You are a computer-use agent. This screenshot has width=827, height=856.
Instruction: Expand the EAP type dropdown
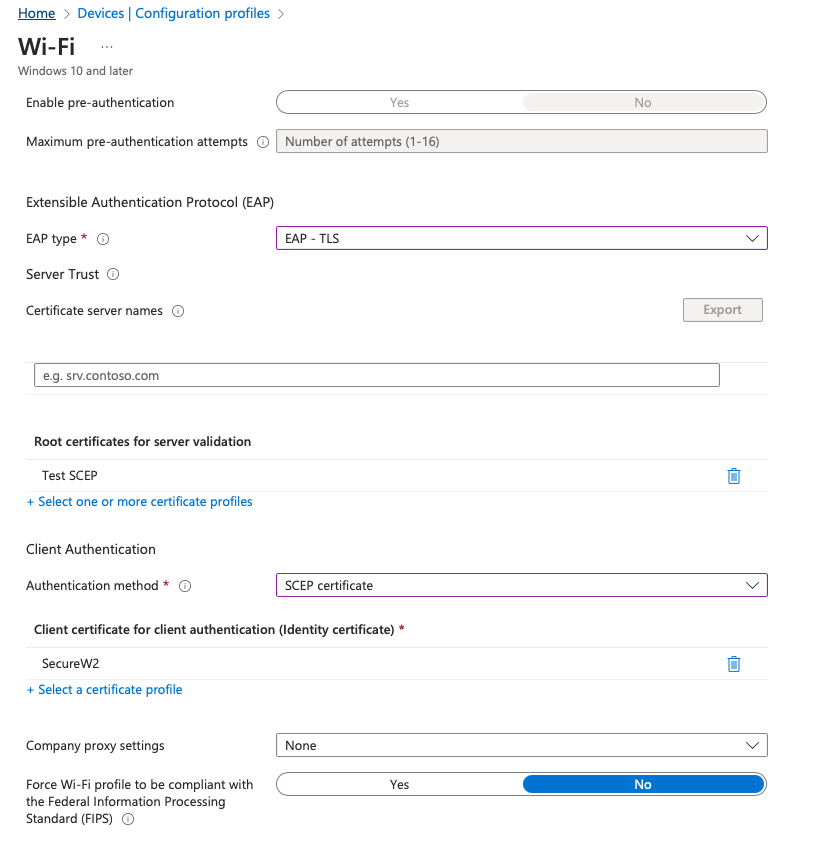522,239
